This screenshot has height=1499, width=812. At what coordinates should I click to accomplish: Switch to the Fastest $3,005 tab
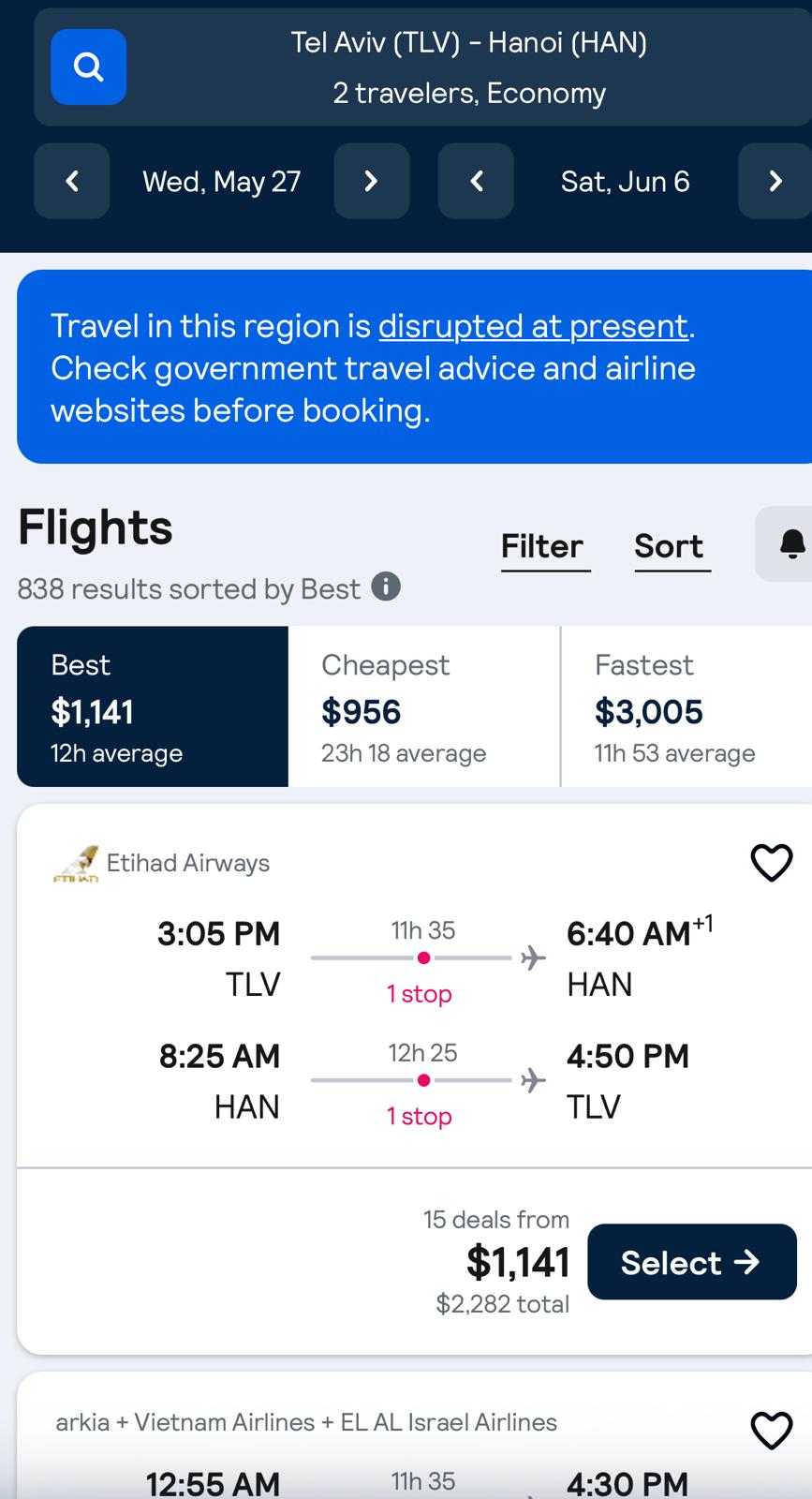click(x=687, y=706)
